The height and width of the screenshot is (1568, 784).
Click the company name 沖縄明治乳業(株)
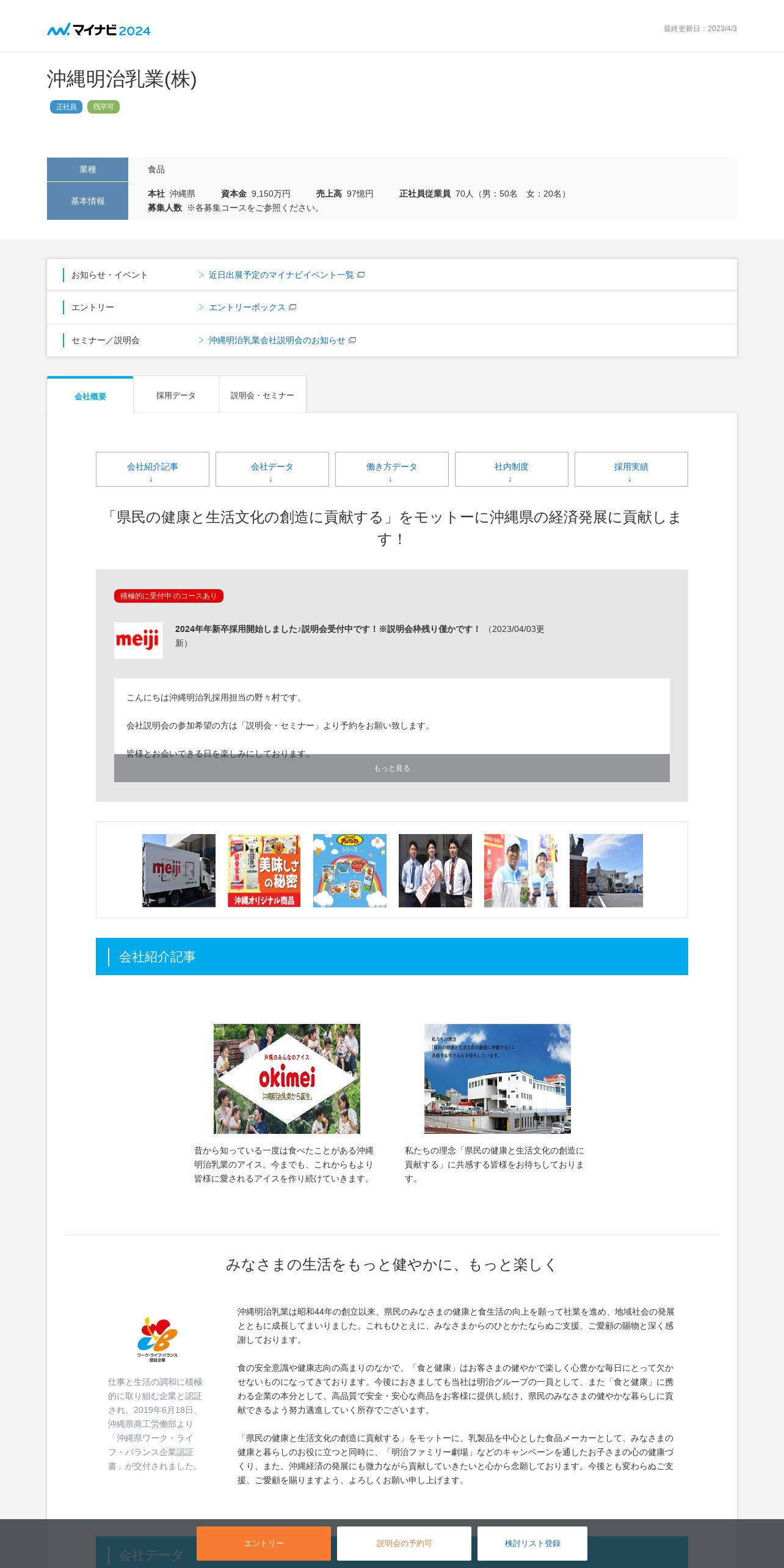(x=122, y=79)
